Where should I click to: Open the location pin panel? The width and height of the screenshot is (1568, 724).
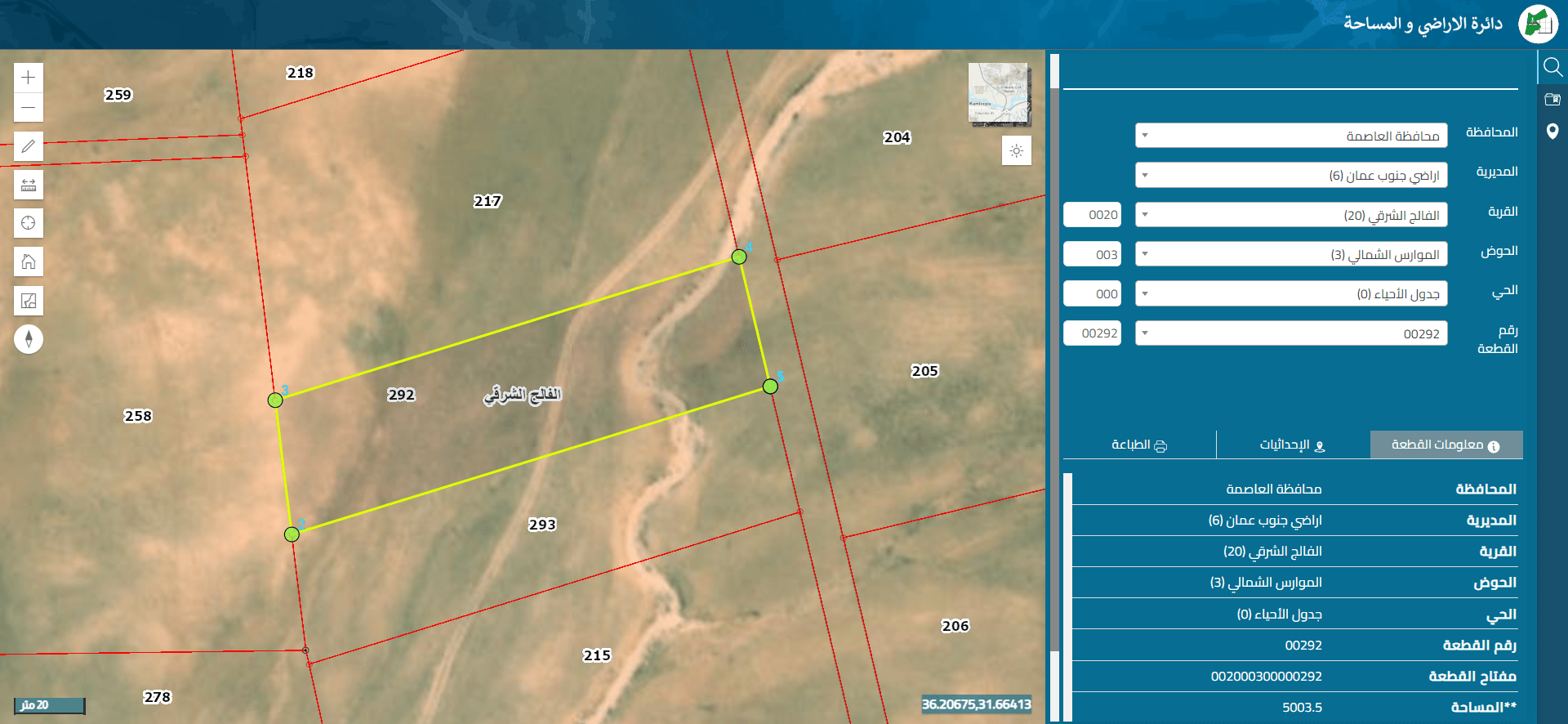[1552, 132]
